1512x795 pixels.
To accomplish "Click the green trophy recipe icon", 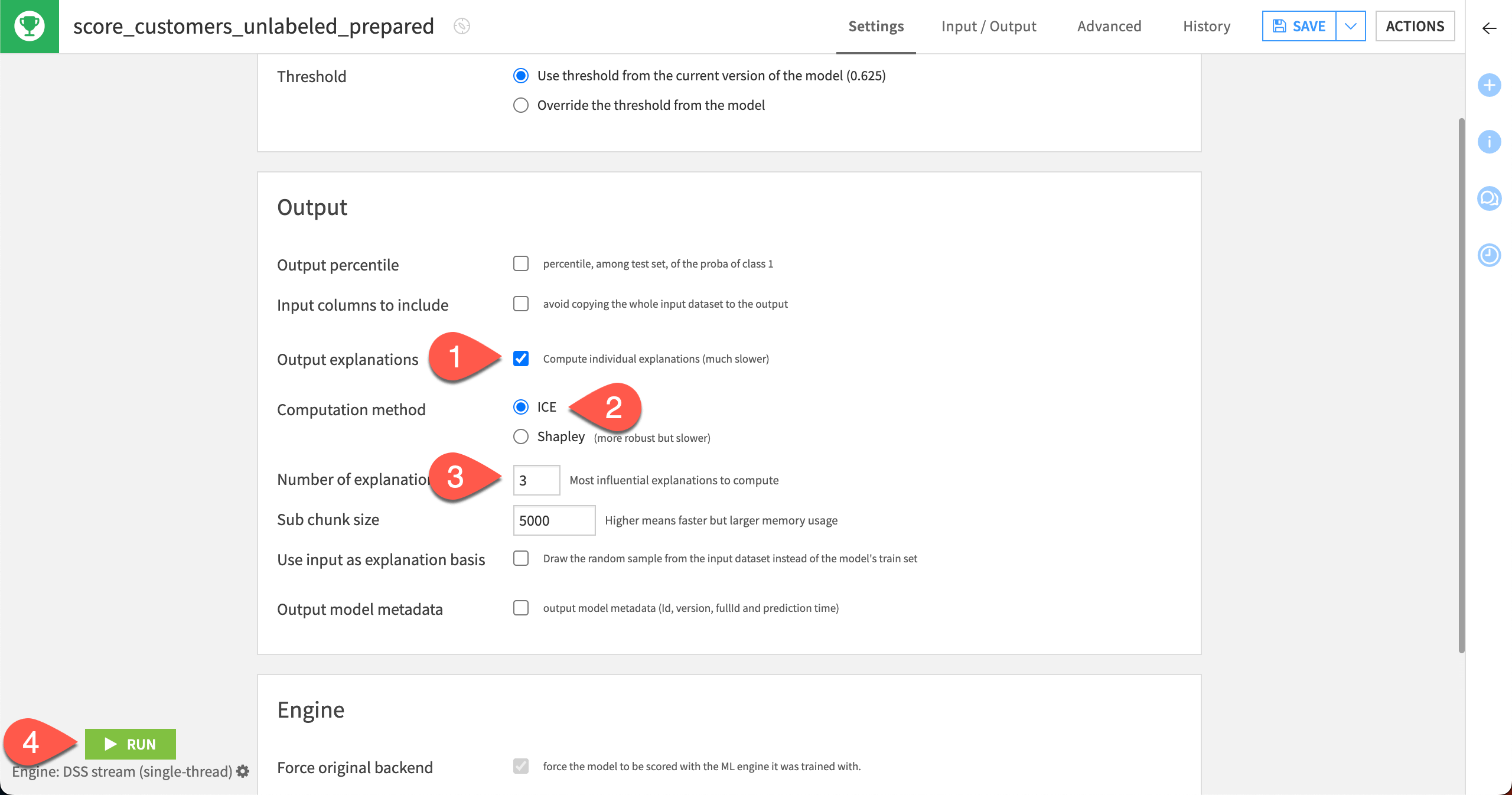I will point(30,27).
